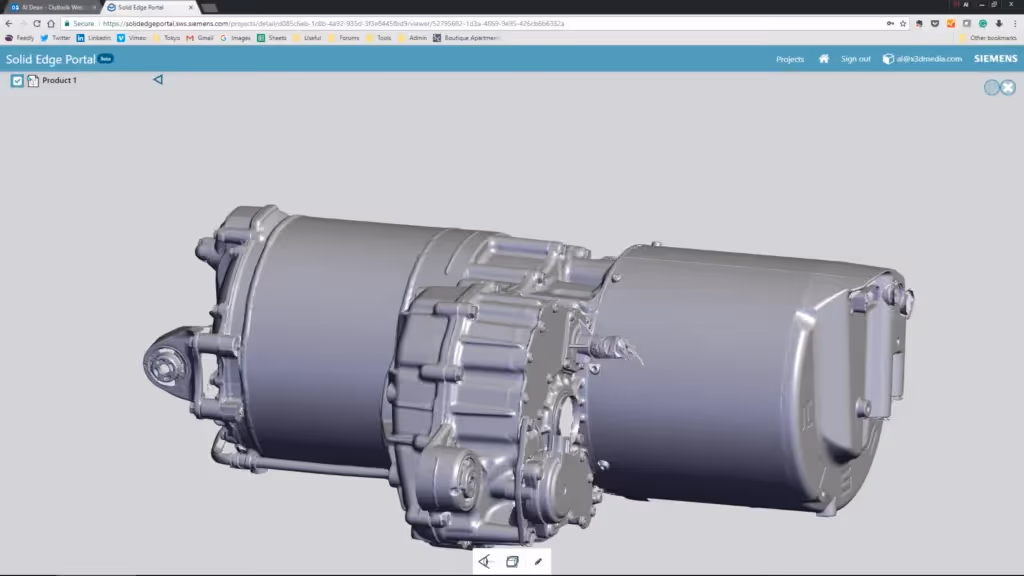
Task: Open the Tools bookmarks folder
Action: click(x=379, y=38)
